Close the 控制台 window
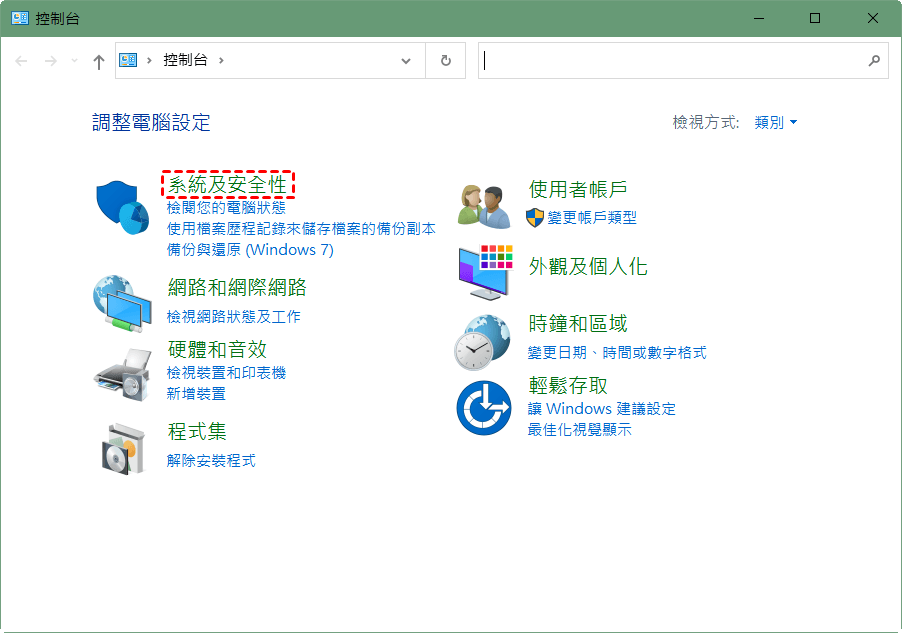This screenshot has height=633, width=902. click(872, 18)
